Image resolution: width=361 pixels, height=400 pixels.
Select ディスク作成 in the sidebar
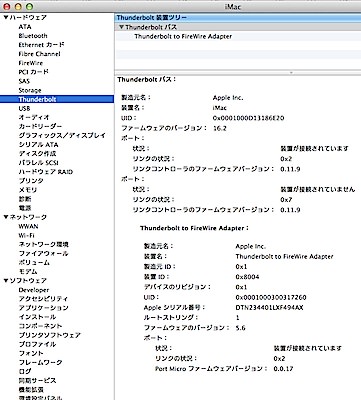pos(37,154)
